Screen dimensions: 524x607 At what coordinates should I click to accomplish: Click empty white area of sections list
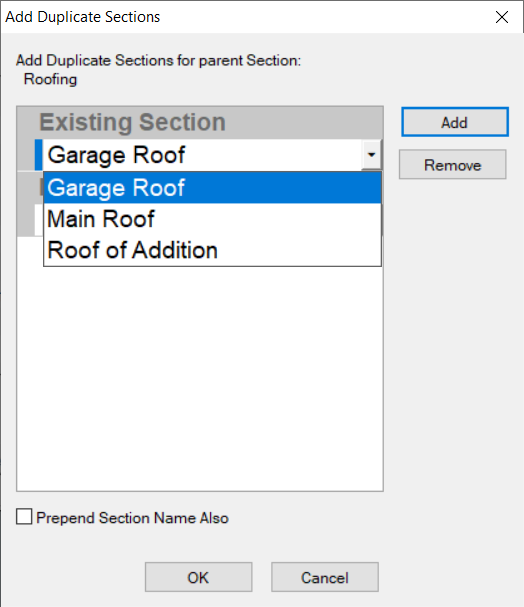(200, 377)
